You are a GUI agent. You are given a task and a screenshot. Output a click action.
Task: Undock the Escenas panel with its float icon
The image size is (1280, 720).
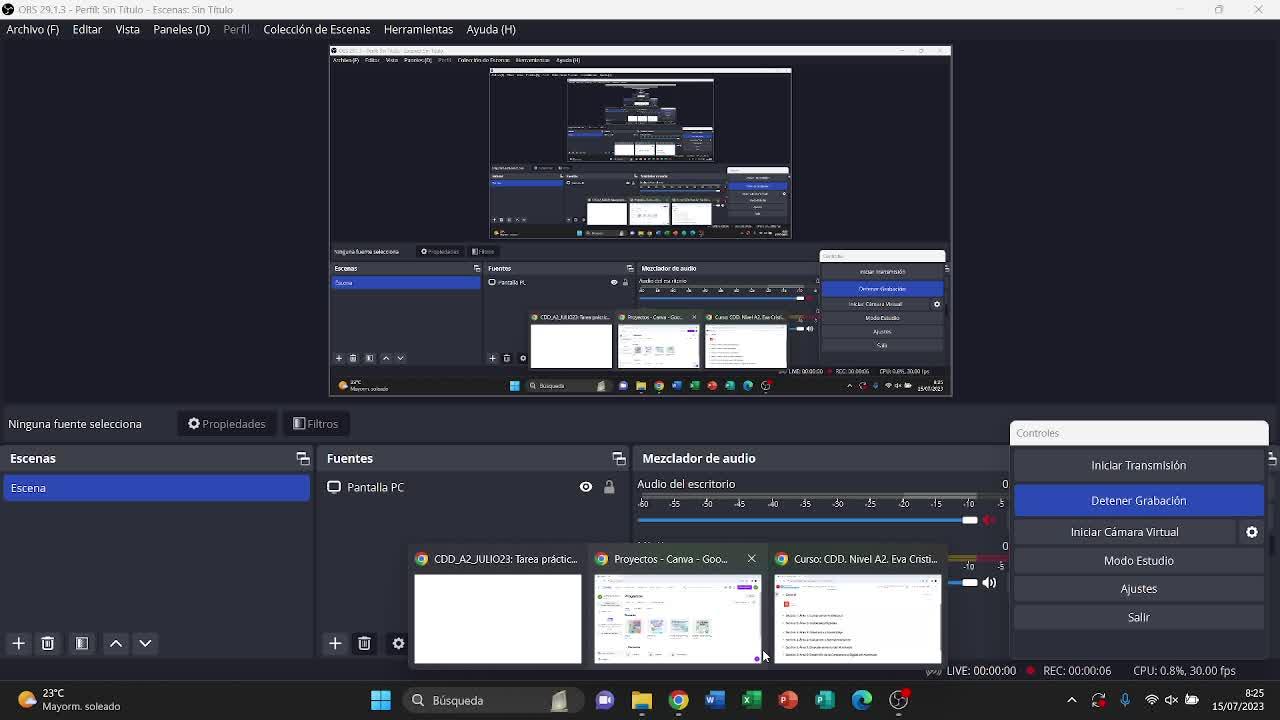pyautogui.click(x=303, y=459)
